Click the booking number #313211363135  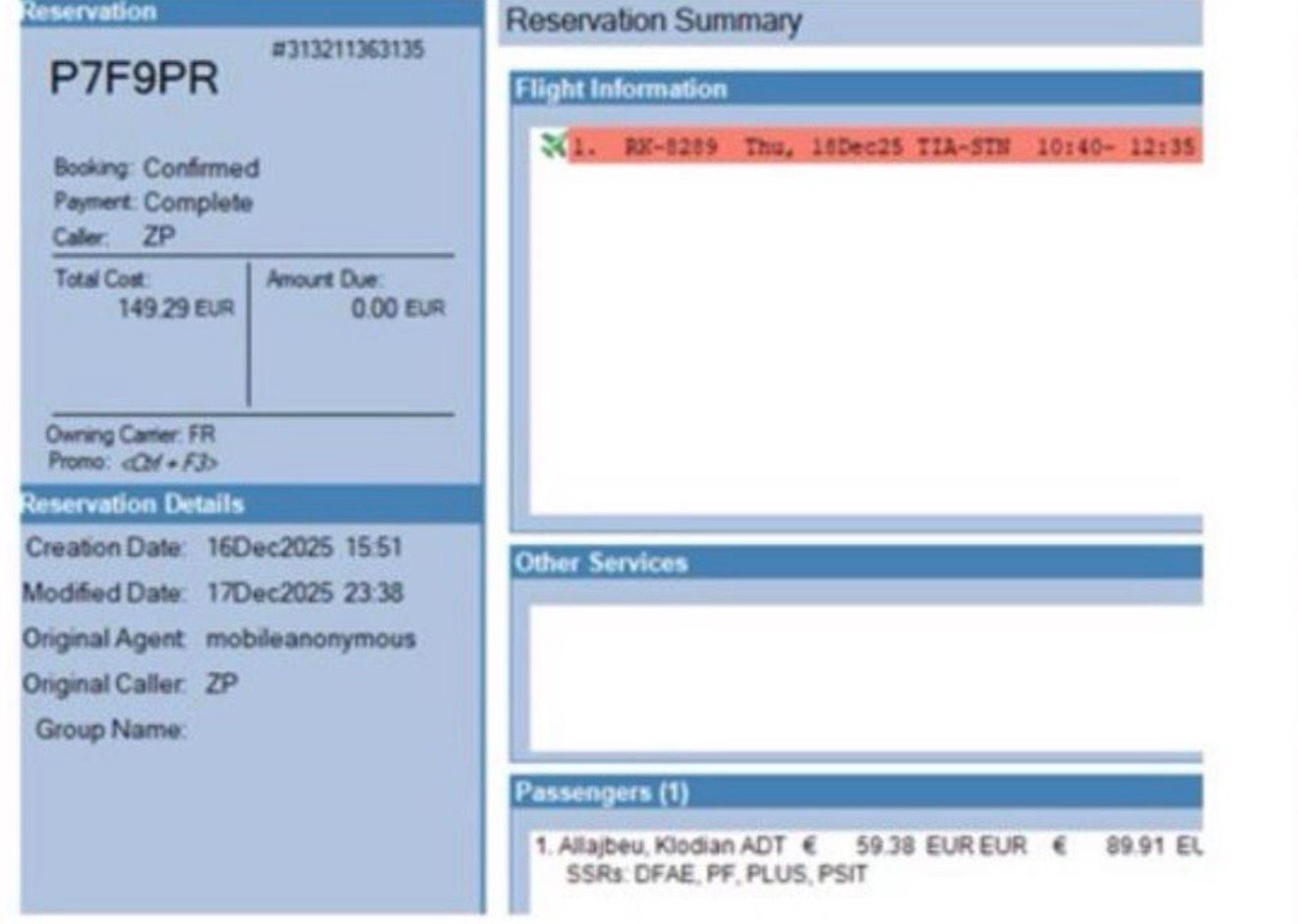348,49
